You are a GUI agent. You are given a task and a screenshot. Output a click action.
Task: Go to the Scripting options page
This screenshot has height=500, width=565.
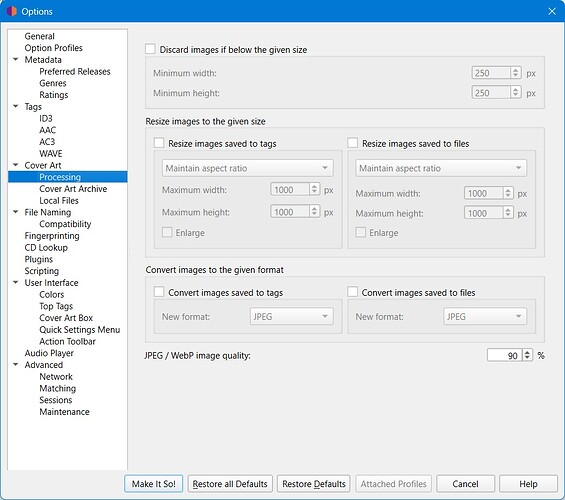click(41, 271)
